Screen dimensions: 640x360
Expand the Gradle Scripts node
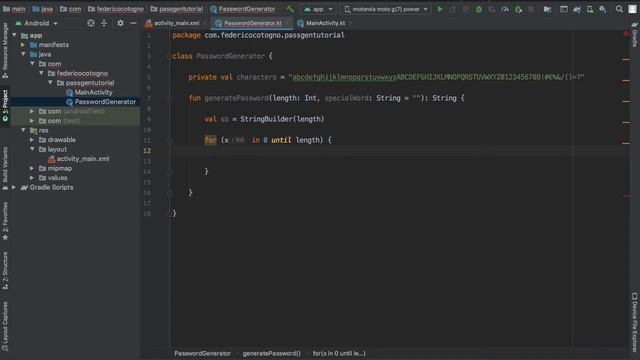14,187
